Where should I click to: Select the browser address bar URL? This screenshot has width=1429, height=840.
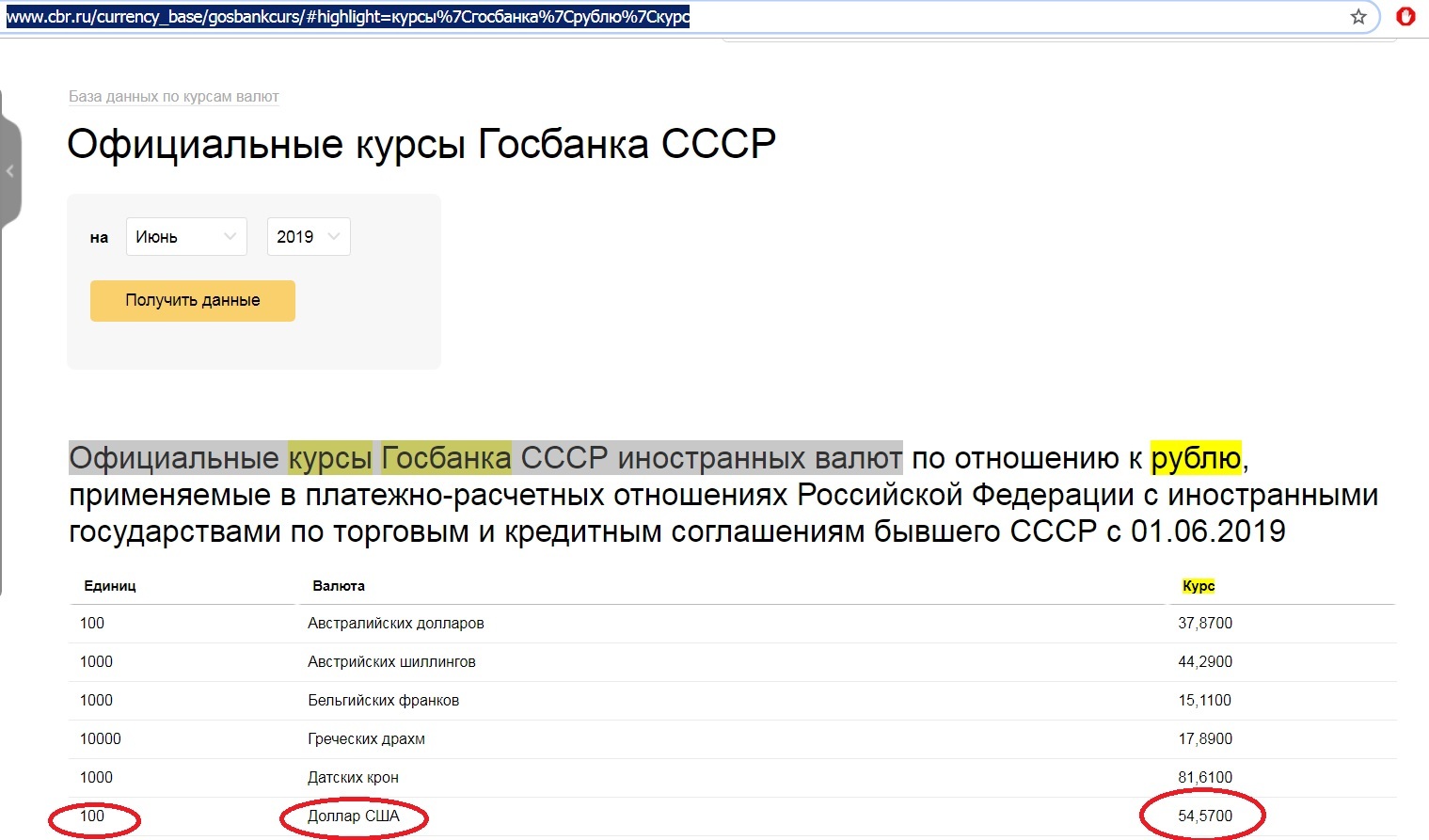(348, 17)
